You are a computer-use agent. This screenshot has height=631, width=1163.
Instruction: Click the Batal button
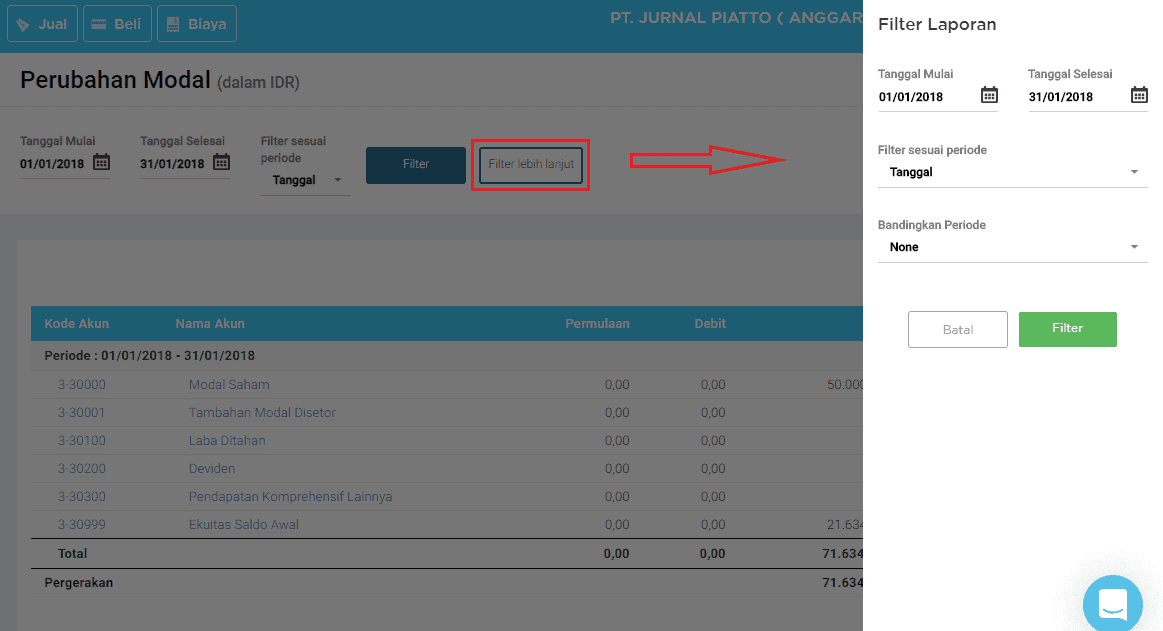pos(958,329)
